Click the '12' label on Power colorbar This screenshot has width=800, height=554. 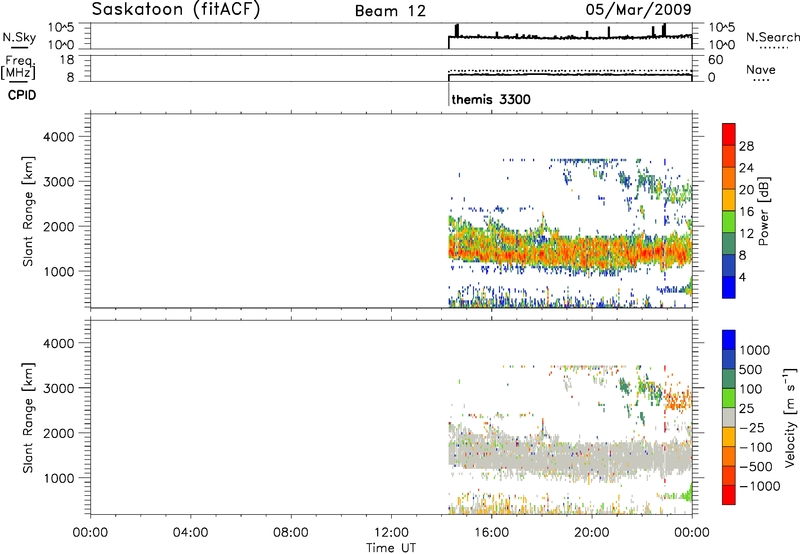click(746, 234)
